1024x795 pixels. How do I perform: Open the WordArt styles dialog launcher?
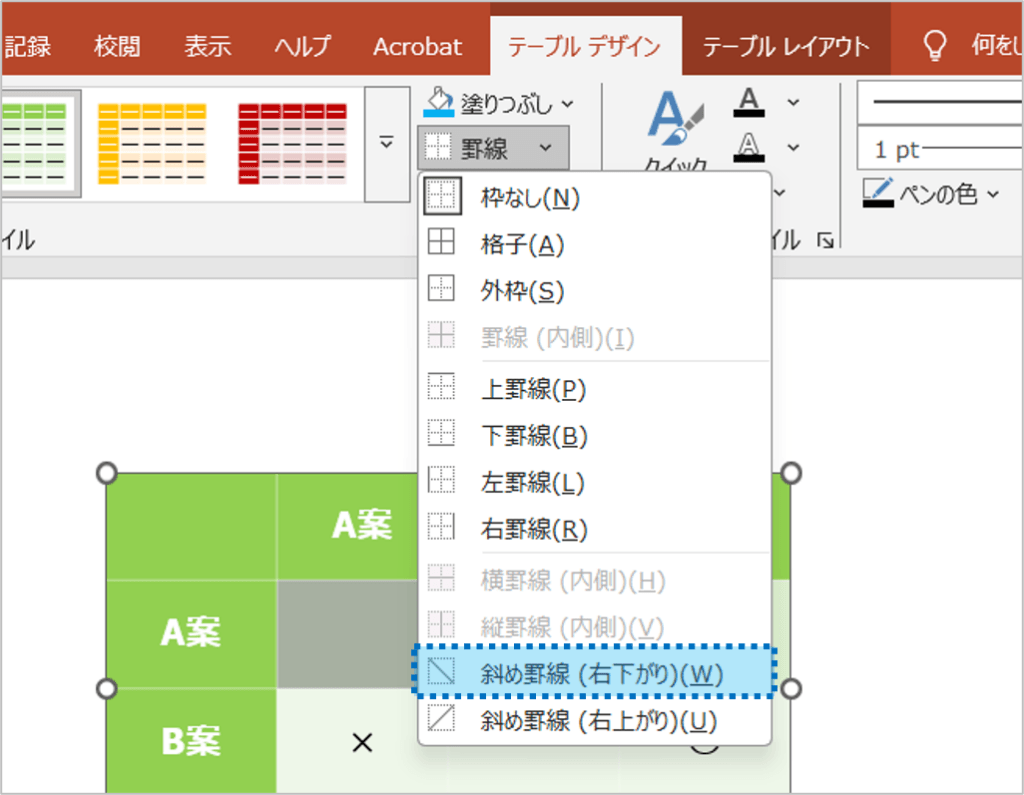point(825,240)
